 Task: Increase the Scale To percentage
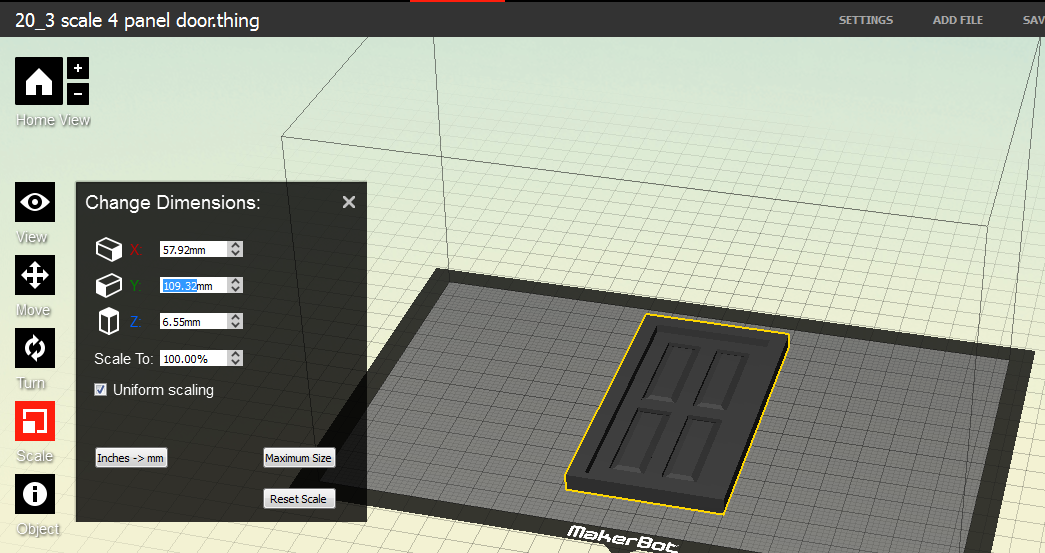(x=235, y=354)
